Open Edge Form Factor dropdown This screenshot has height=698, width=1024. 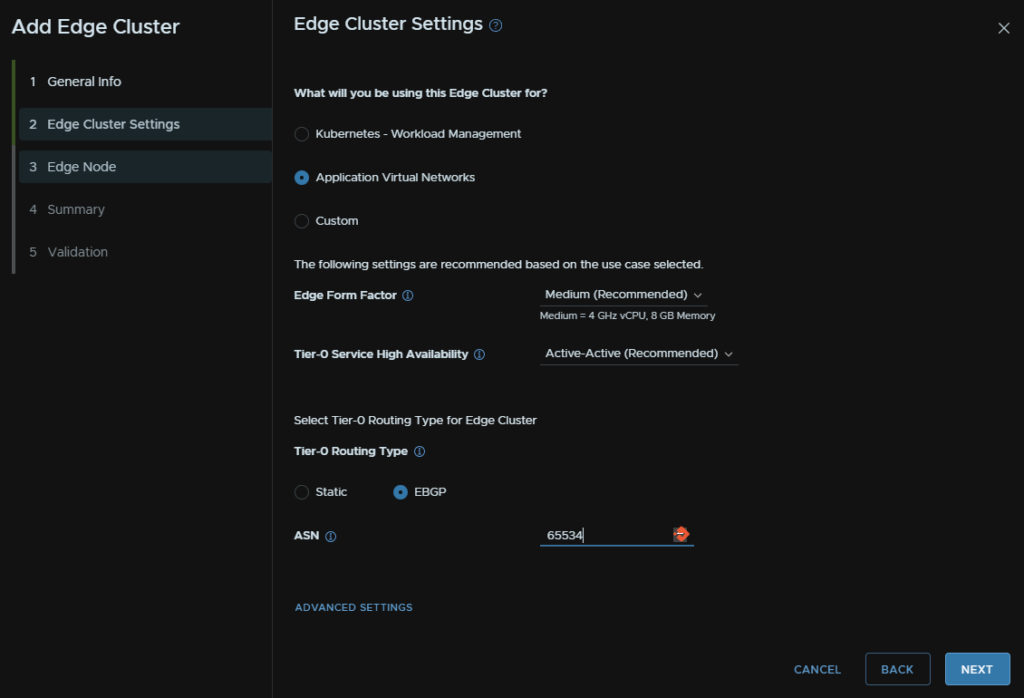(x=623, y=294)
